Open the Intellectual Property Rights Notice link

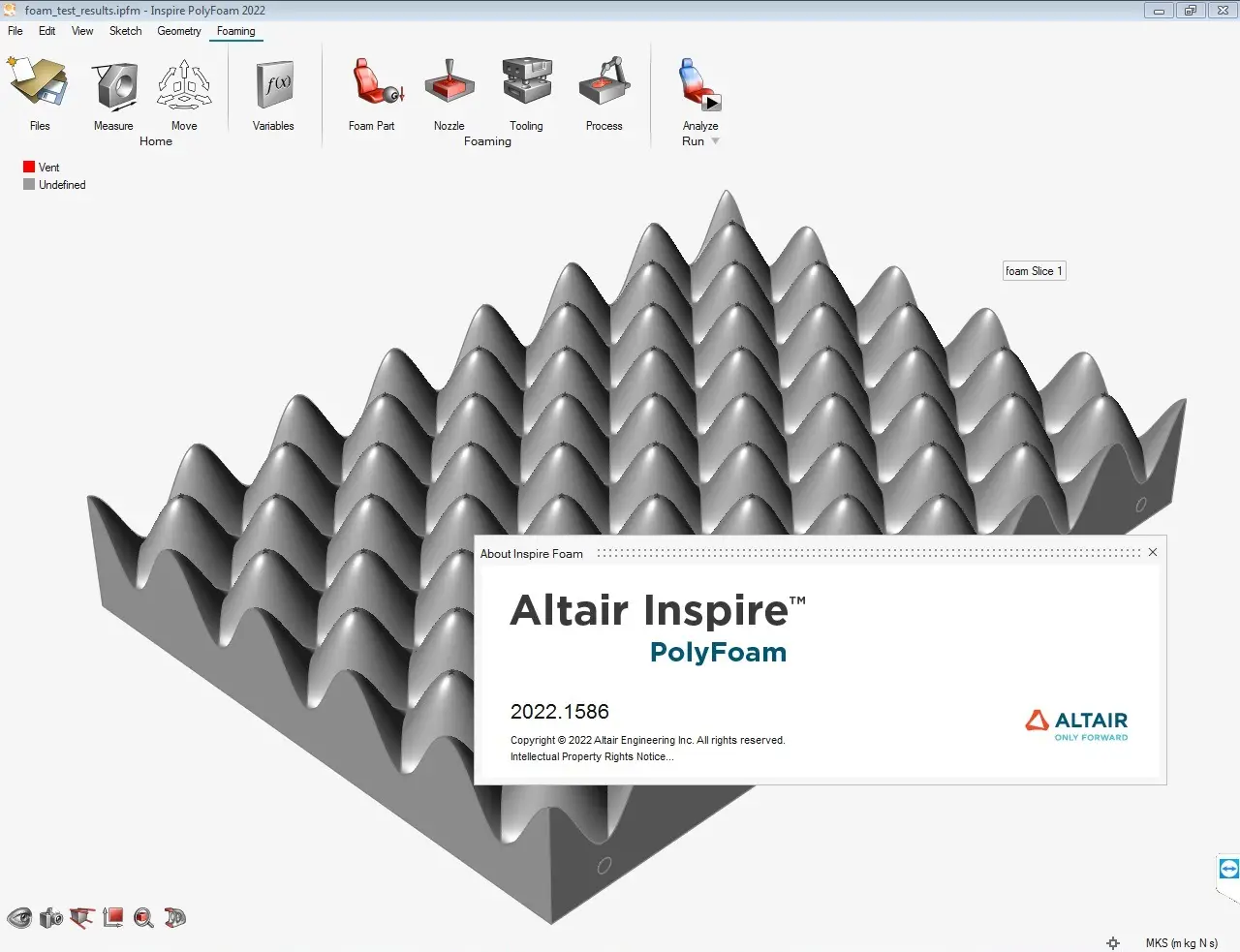pos(592,757)
